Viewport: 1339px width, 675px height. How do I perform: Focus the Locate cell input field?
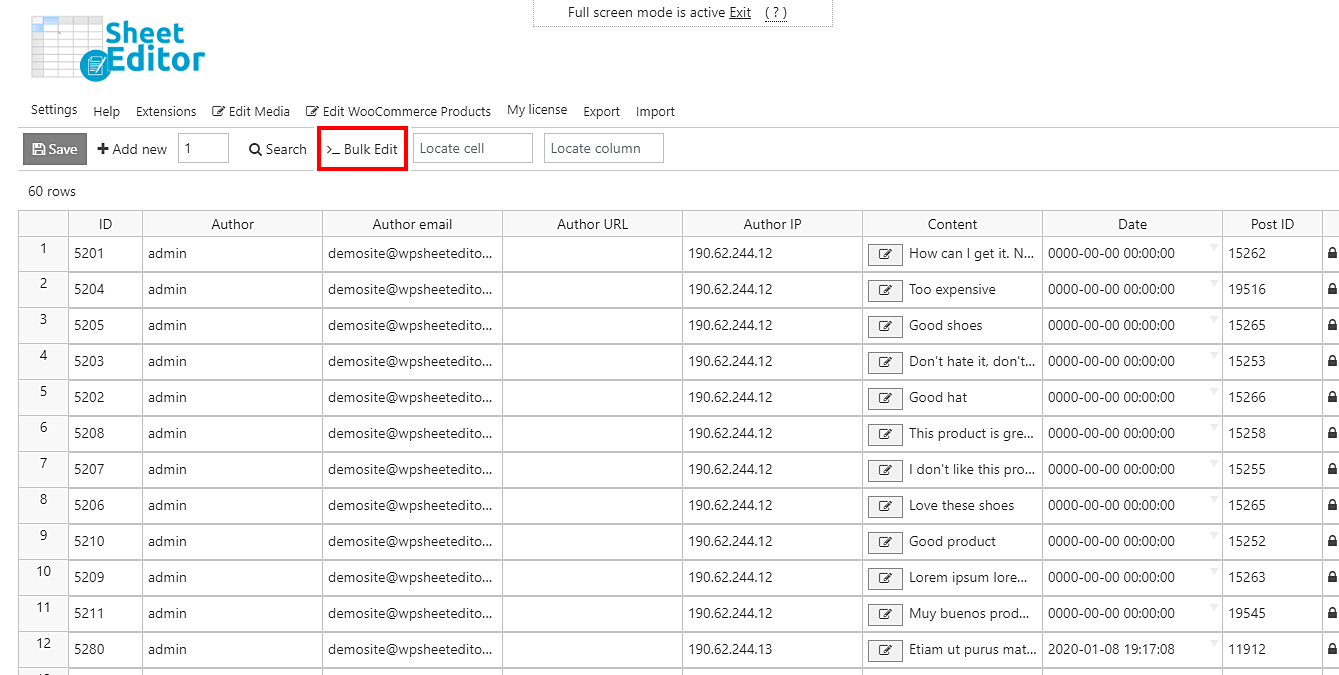(472, 148)
